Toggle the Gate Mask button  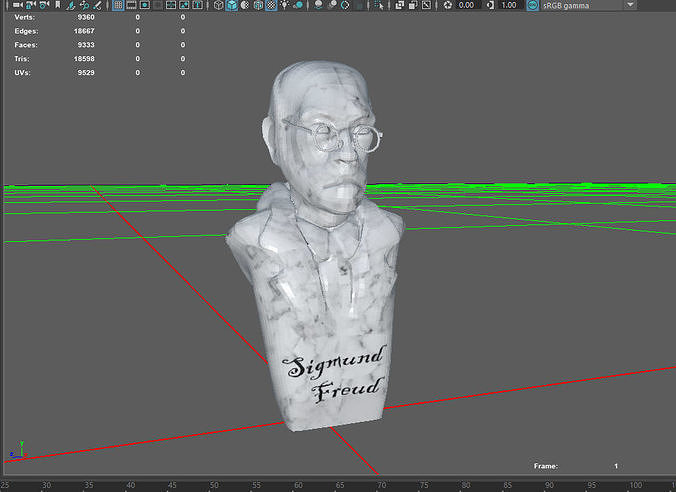tap(158, 5)
